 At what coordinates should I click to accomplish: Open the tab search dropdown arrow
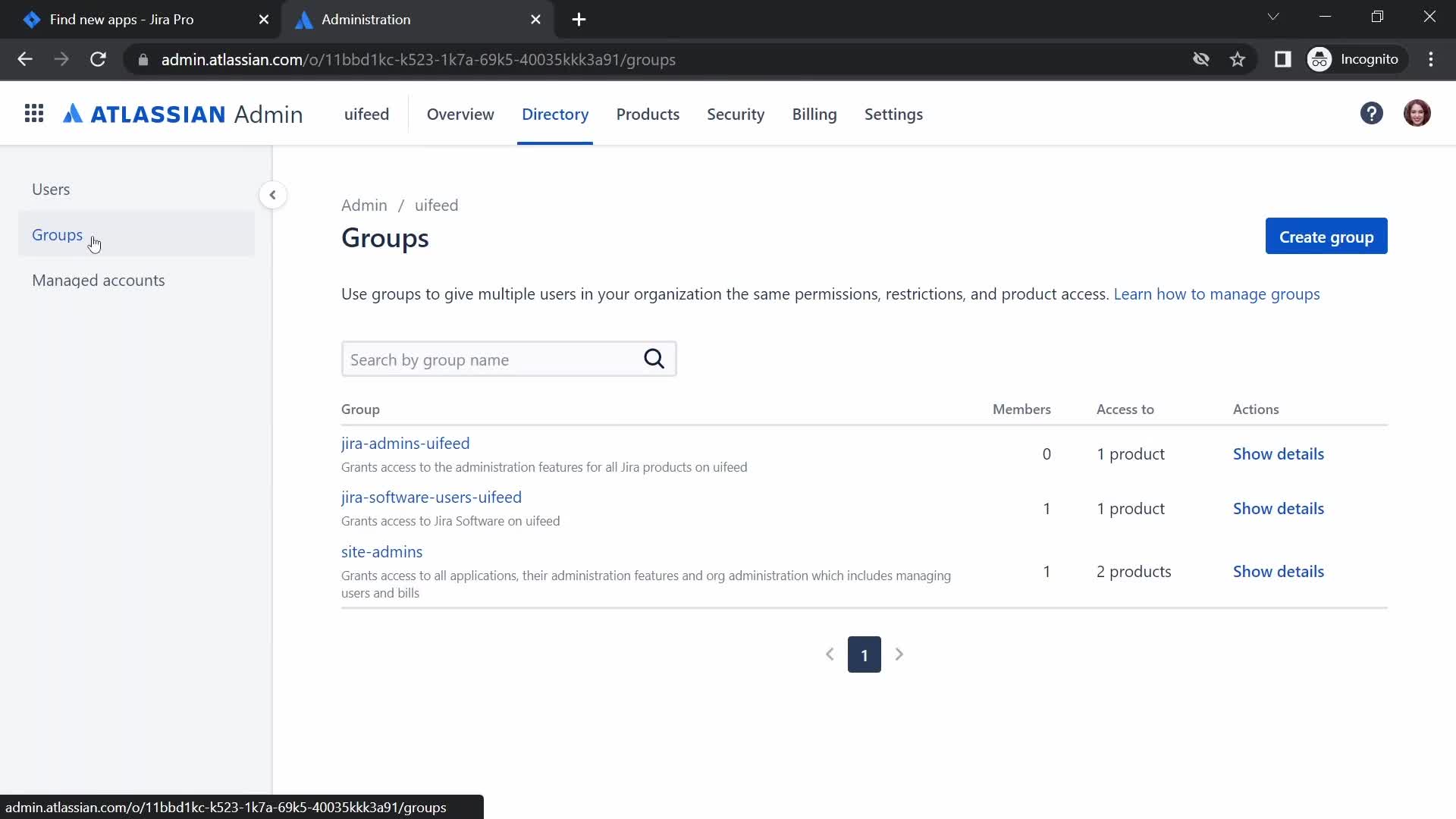point(1273,17)
